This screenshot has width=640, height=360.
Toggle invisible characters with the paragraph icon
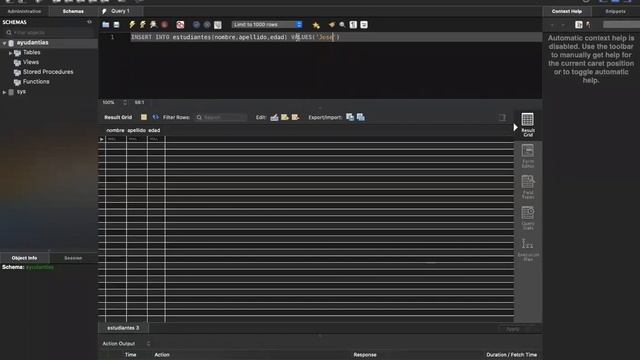pos(353,25)
